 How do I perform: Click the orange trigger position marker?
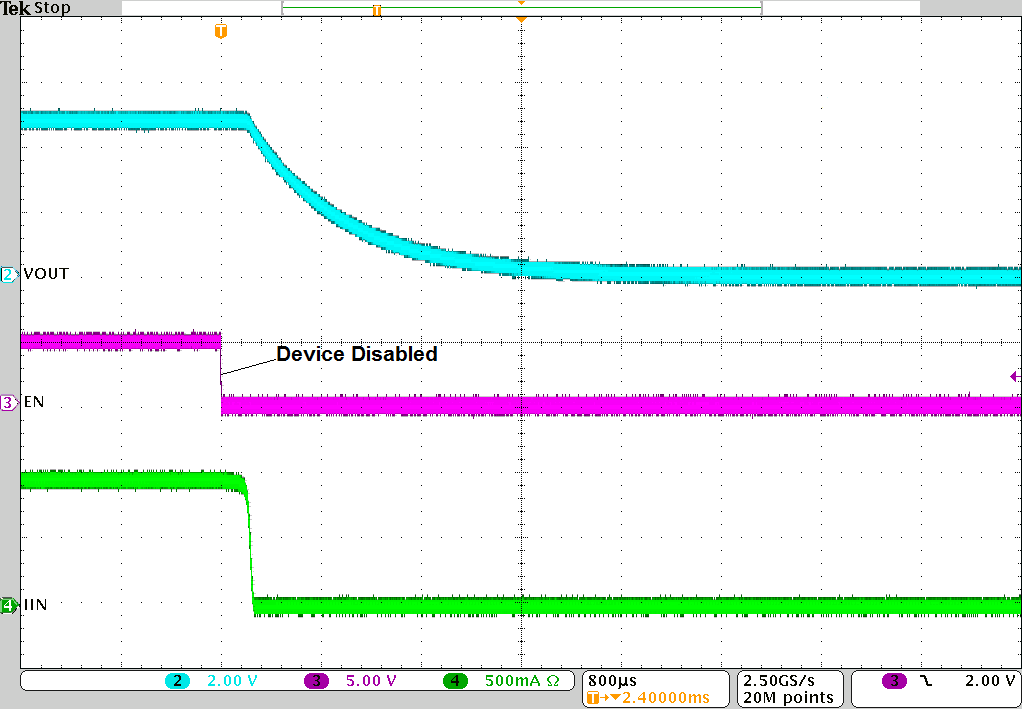click(220, 31)
